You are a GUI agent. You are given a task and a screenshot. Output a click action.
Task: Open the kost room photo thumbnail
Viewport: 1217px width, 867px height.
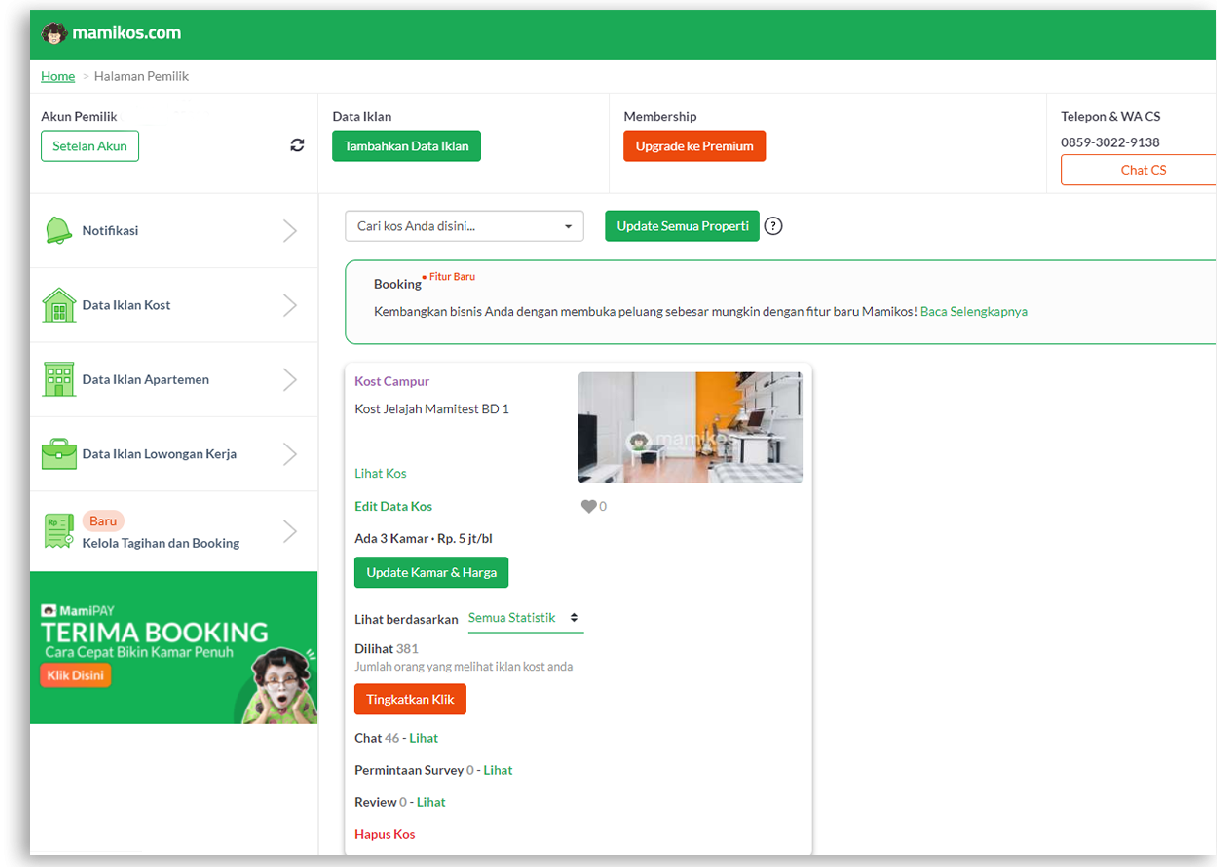point(690,428)
